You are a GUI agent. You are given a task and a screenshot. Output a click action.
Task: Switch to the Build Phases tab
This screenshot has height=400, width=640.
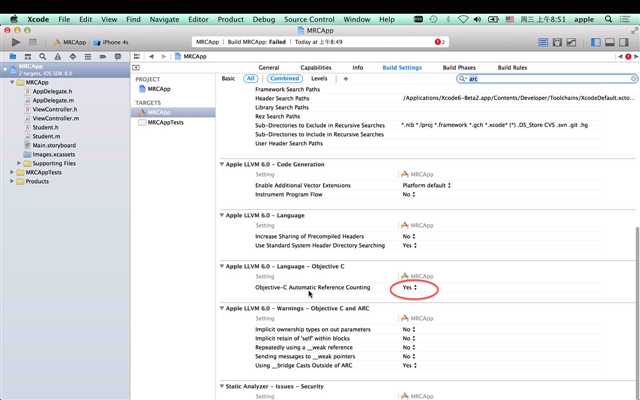click(x=459, y=67)
